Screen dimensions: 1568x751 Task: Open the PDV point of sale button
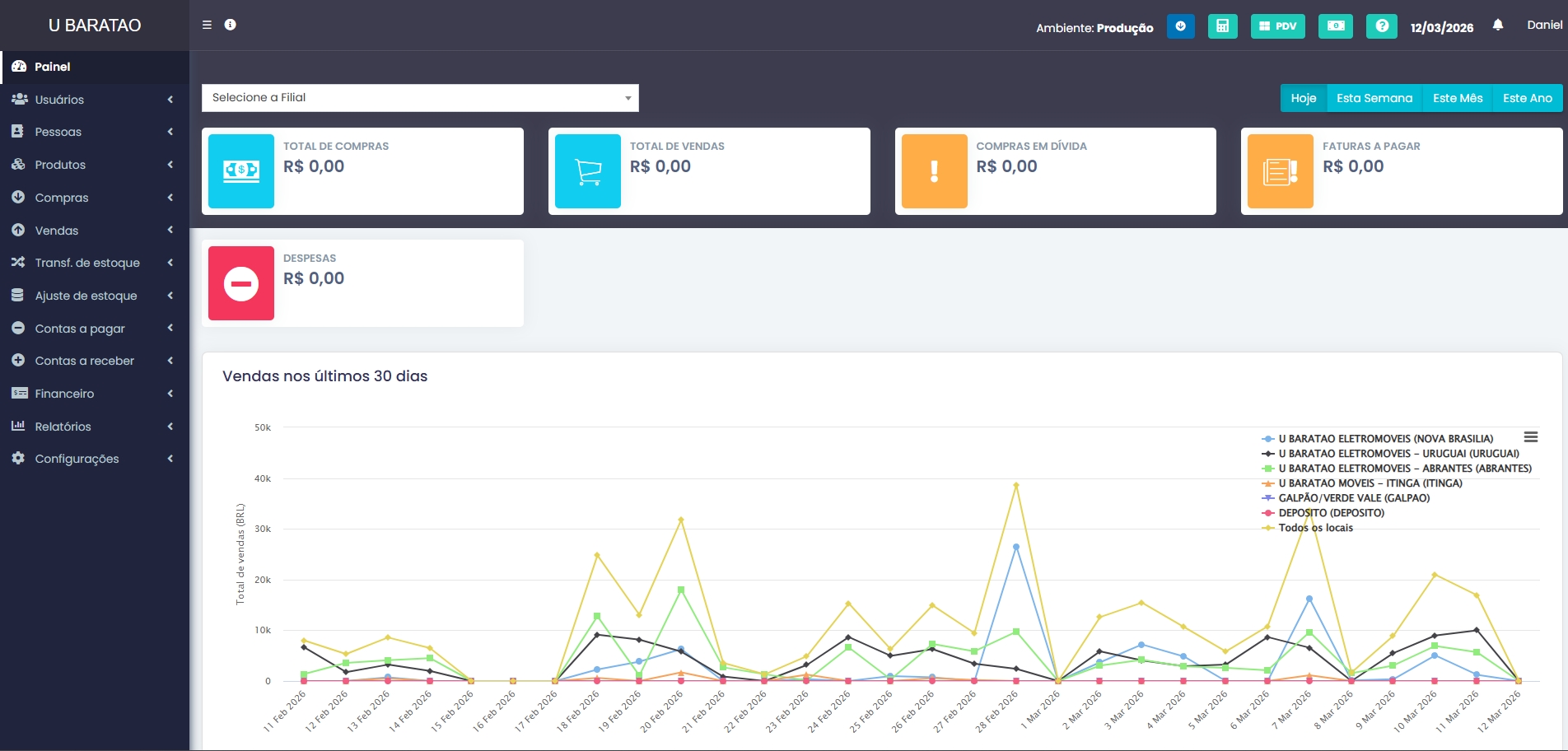pyautogui.click(x=1277, y=26)
